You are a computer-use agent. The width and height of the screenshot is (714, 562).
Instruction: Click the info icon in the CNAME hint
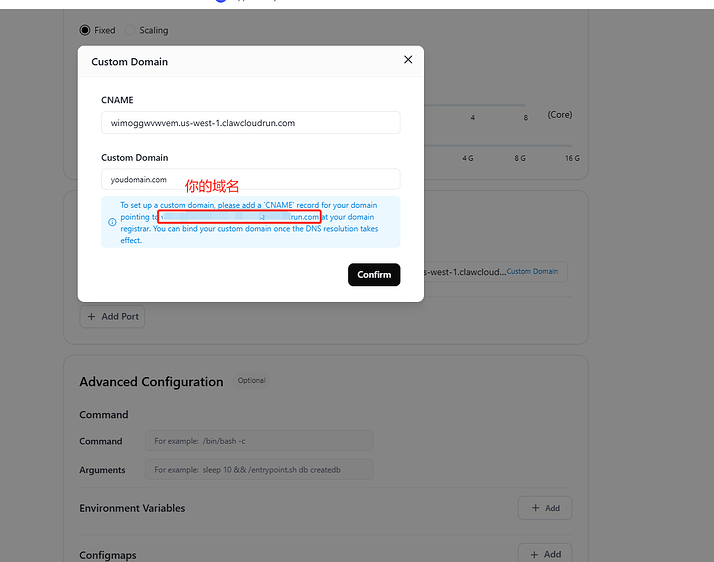[x=112, y=222]
